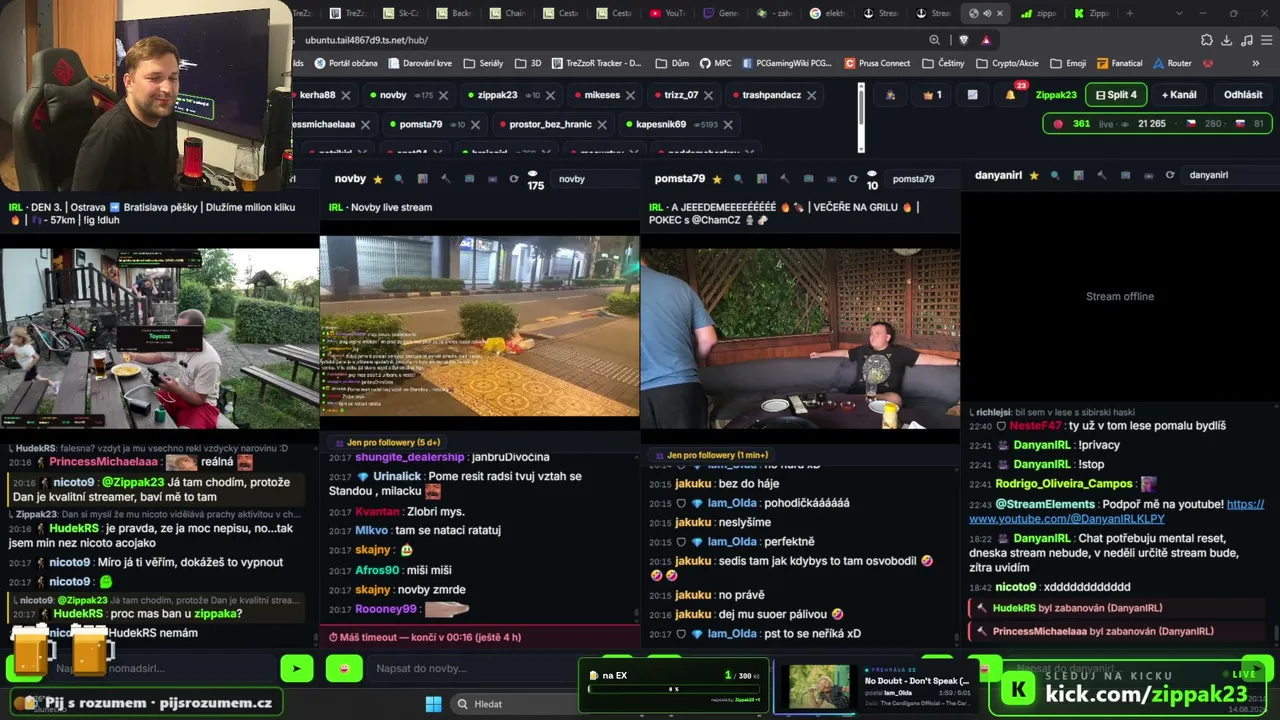Click the Brave shield icon
Image resolution: width=1280 pixels, height=720 pixels.
(x=963, y=40)
